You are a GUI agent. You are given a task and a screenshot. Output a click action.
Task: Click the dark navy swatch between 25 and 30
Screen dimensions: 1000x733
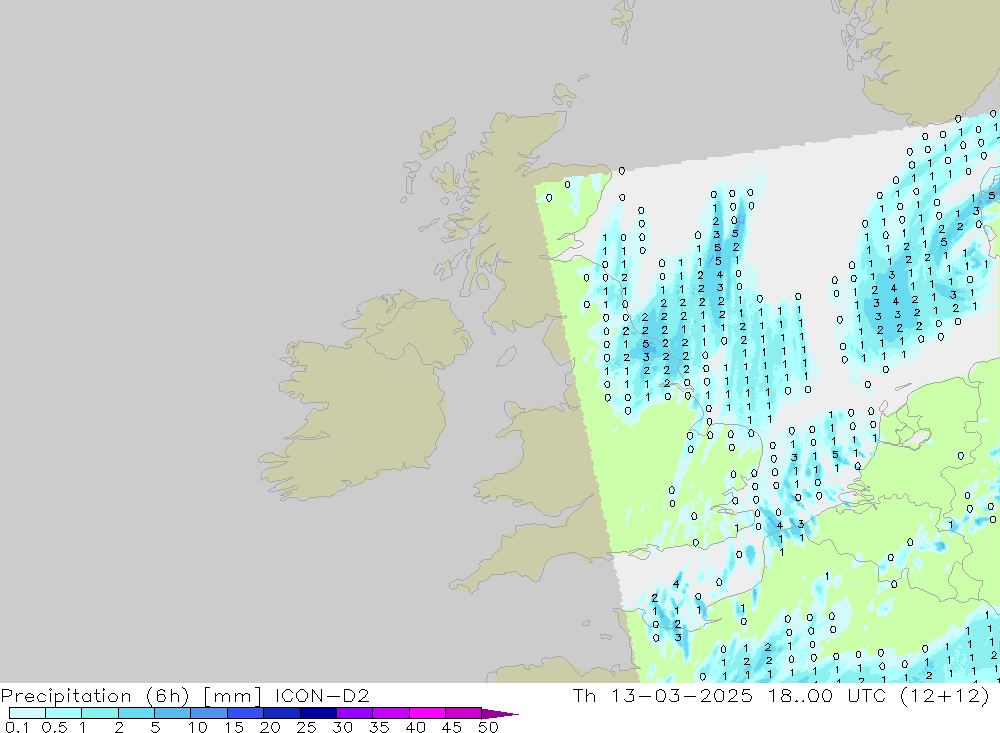click(x=318, y=713)
